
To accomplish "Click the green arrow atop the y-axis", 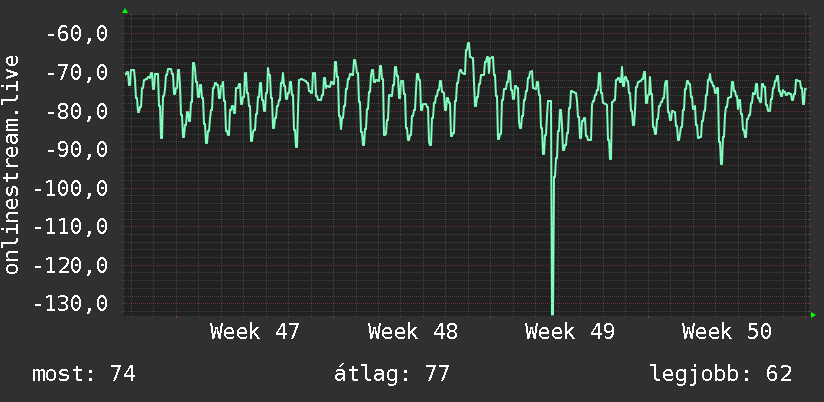I will (125, 11).
